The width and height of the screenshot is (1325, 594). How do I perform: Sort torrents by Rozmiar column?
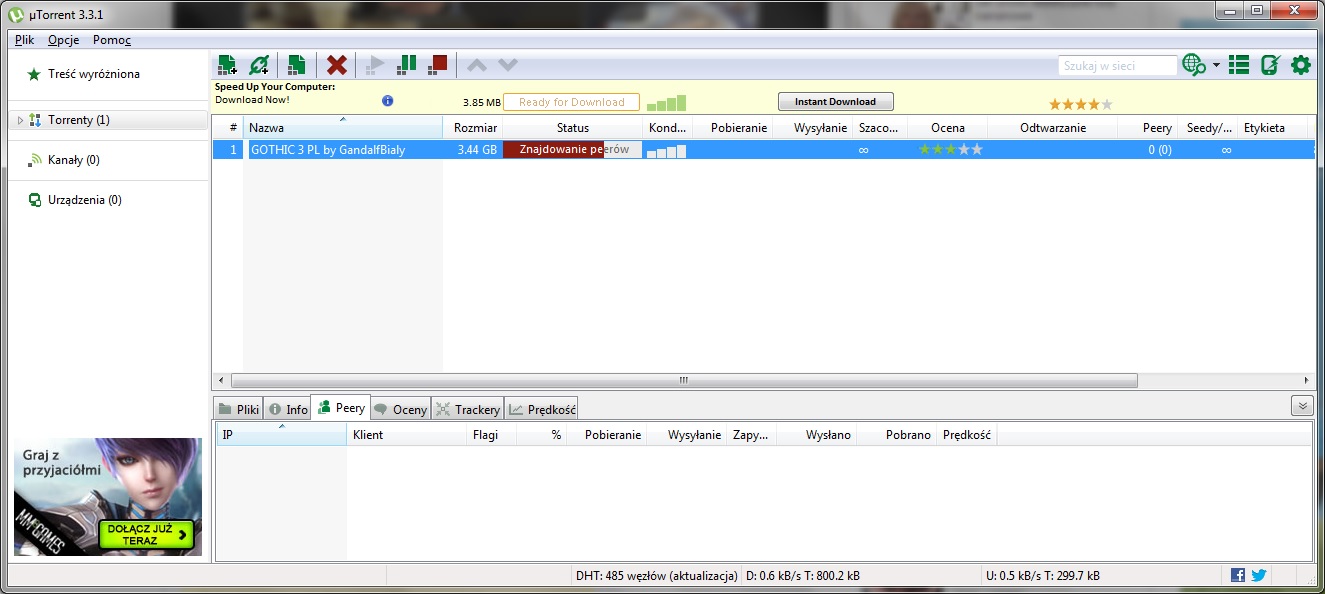pyautogui.click(x=473, y=128)
